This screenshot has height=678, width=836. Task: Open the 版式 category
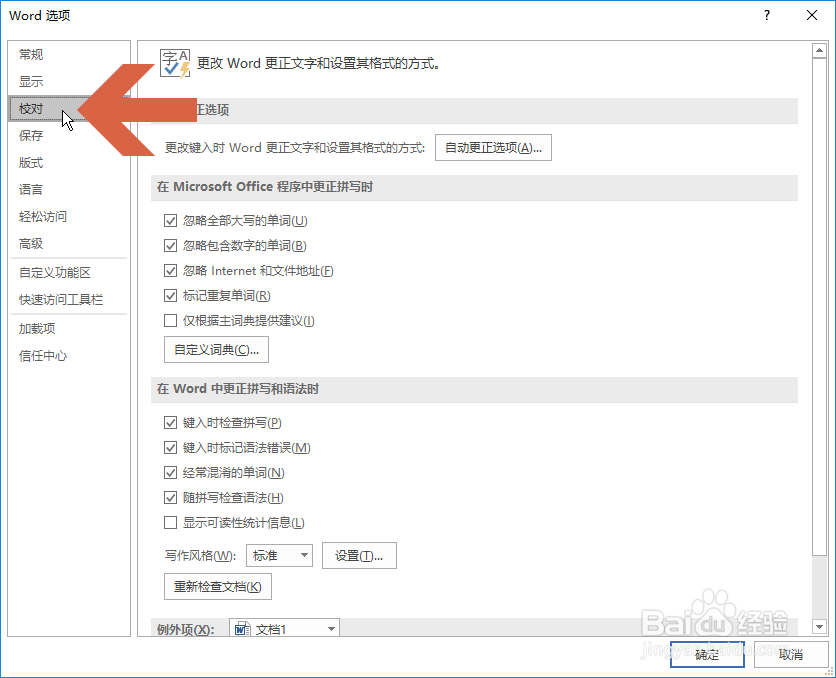[69, 163]
